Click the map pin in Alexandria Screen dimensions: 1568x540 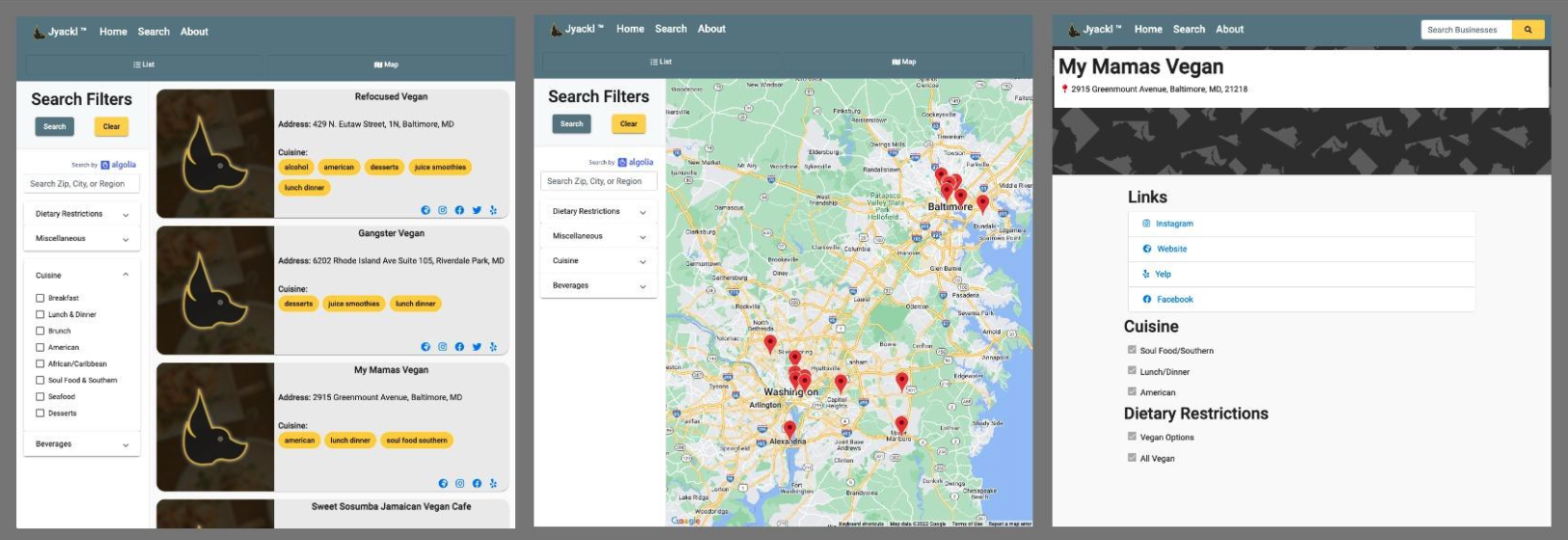[789, 429]
